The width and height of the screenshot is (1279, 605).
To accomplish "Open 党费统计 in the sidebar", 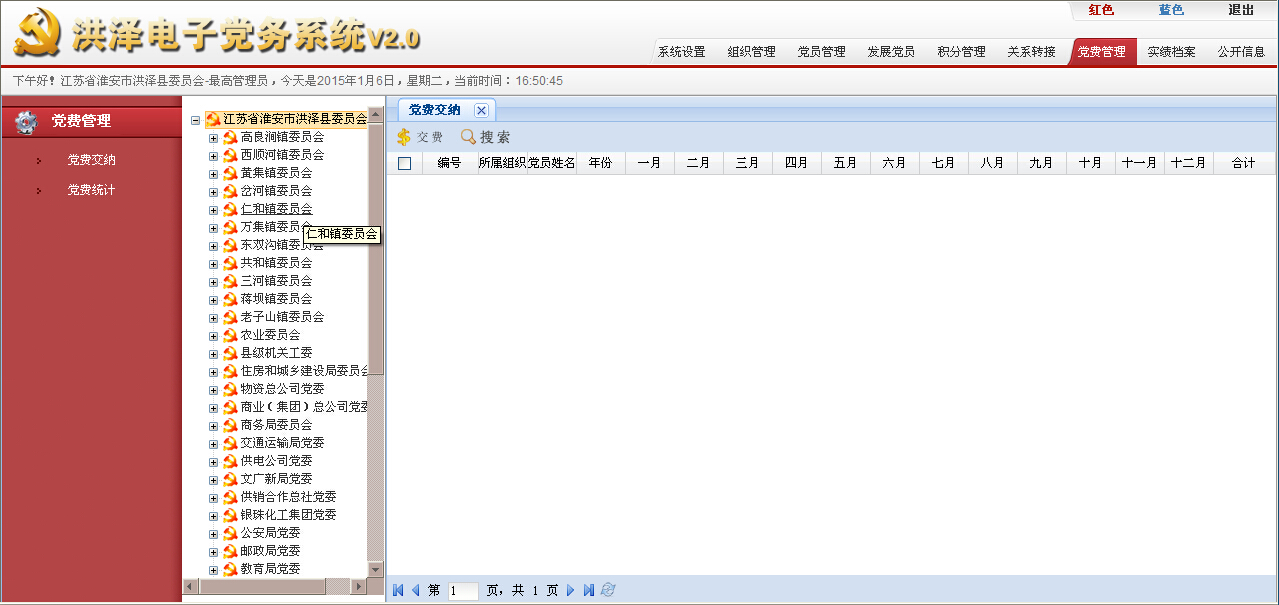I will coord(91,190).
